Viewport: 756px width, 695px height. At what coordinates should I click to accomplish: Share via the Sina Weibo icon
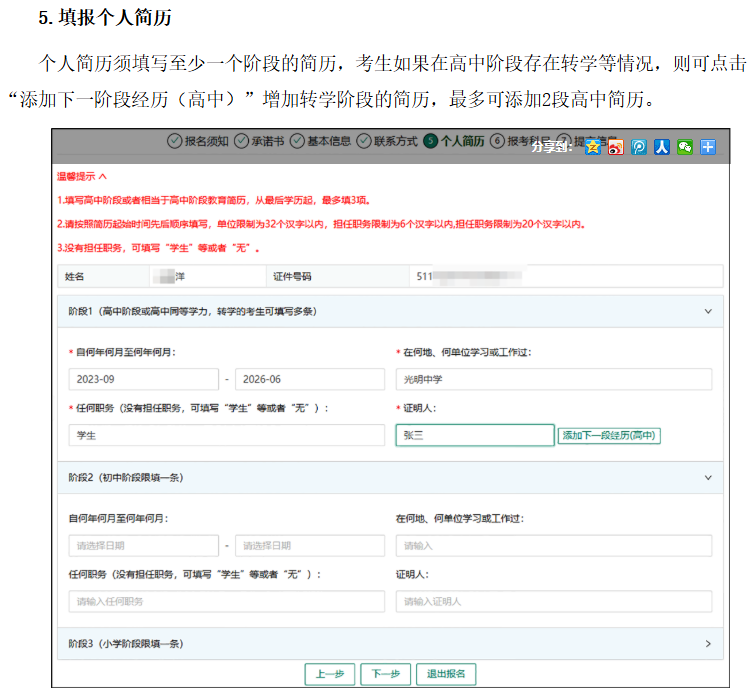(x=616, y=146)
